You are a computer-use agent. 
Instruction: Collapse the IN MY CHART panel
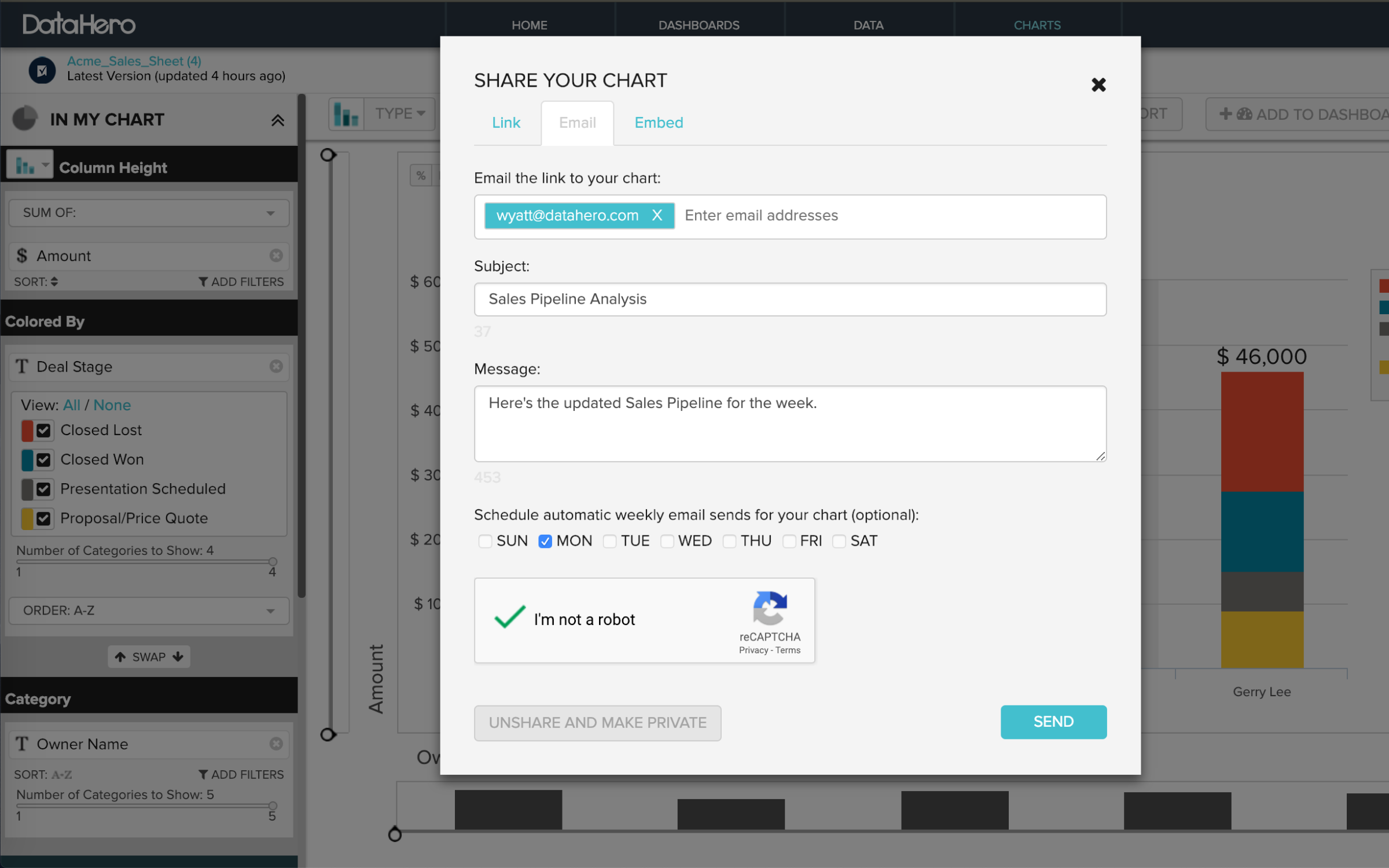278,119
